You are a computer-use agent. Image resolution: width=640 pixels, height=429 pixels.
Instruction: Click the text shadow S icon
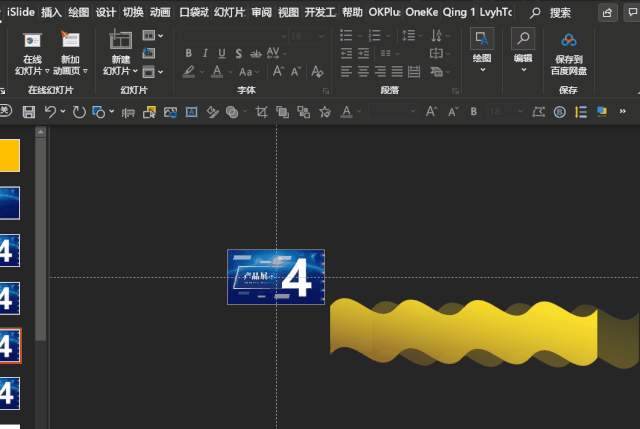[239, 53]
